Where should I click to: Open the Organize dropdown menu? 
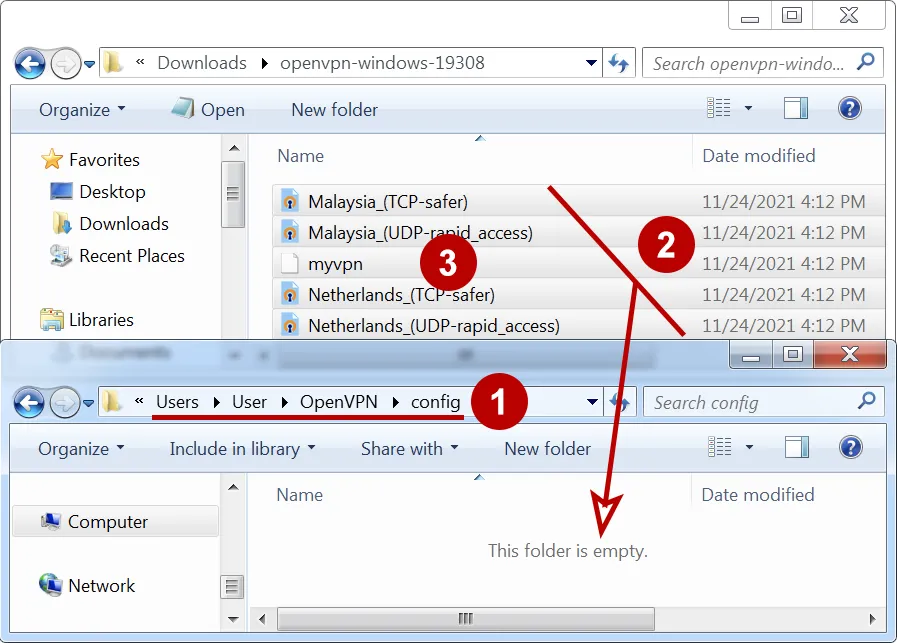pos(74,109)
